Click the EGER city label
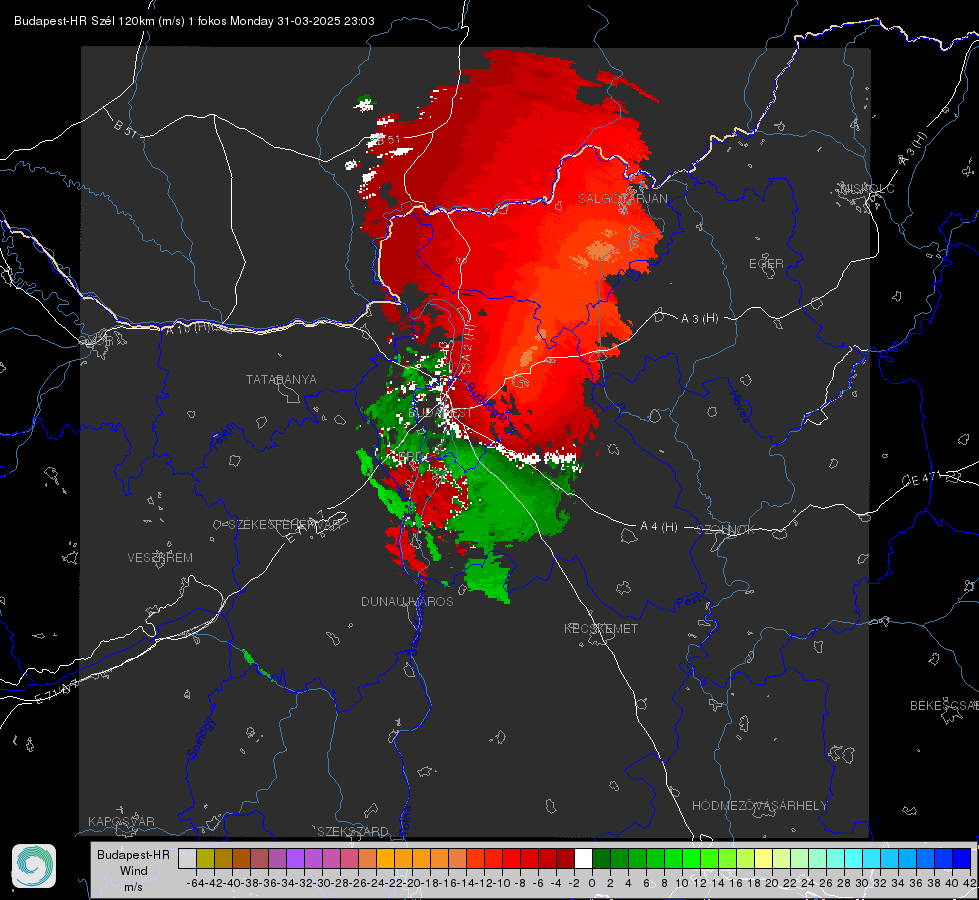Screen dimensions: 979x900 (766, 264)
